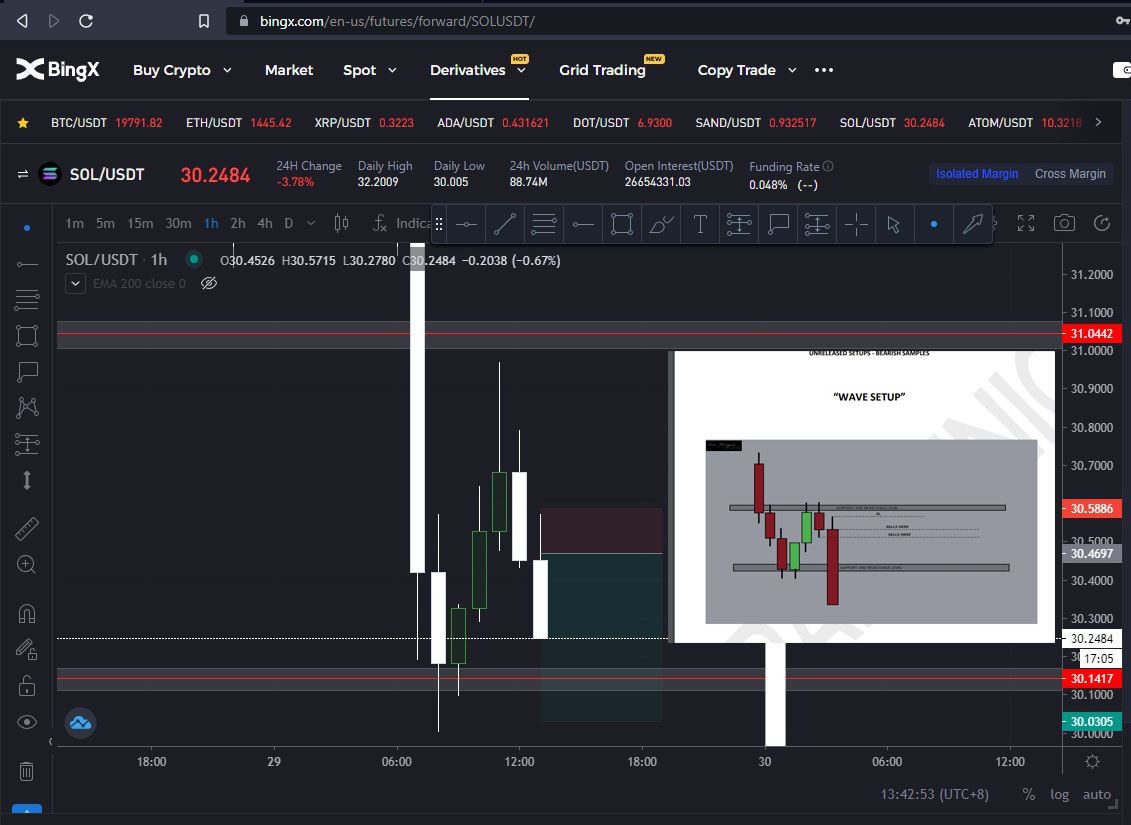Select arrow cursor in floating toolbar
The image size is (1131, 825).
coord(894,224)
